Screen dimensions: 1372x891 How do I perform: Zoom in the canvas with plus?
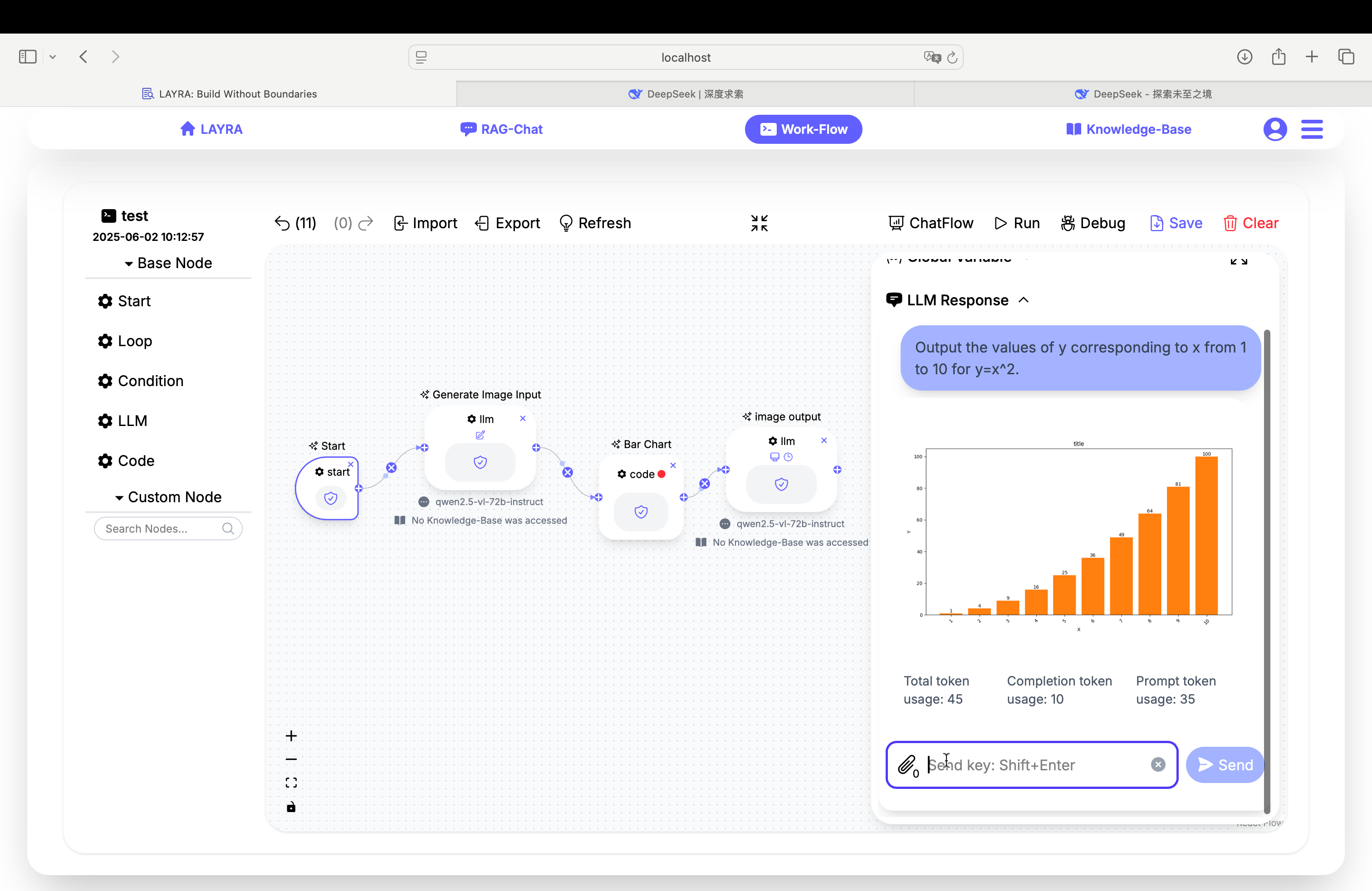(291, 736)
